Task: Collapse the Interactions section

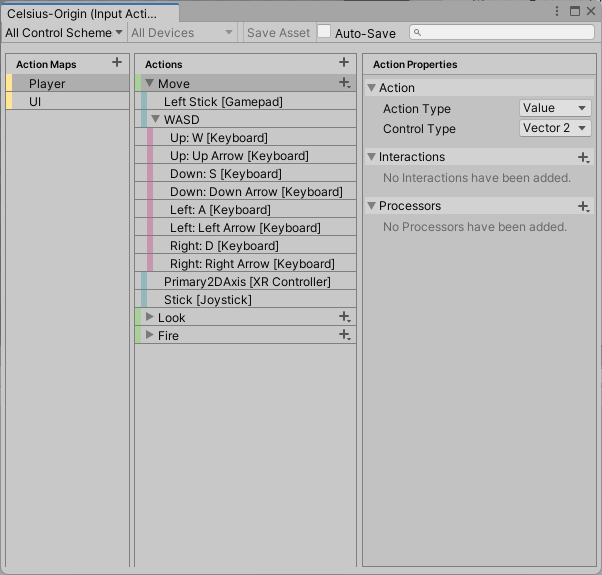Action: point(371,157)
